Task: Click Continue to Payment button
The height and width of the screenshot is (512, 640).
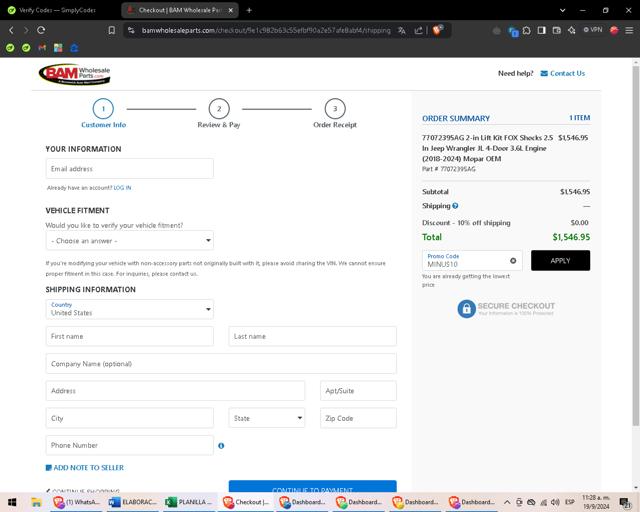Action: pos(313,487)
